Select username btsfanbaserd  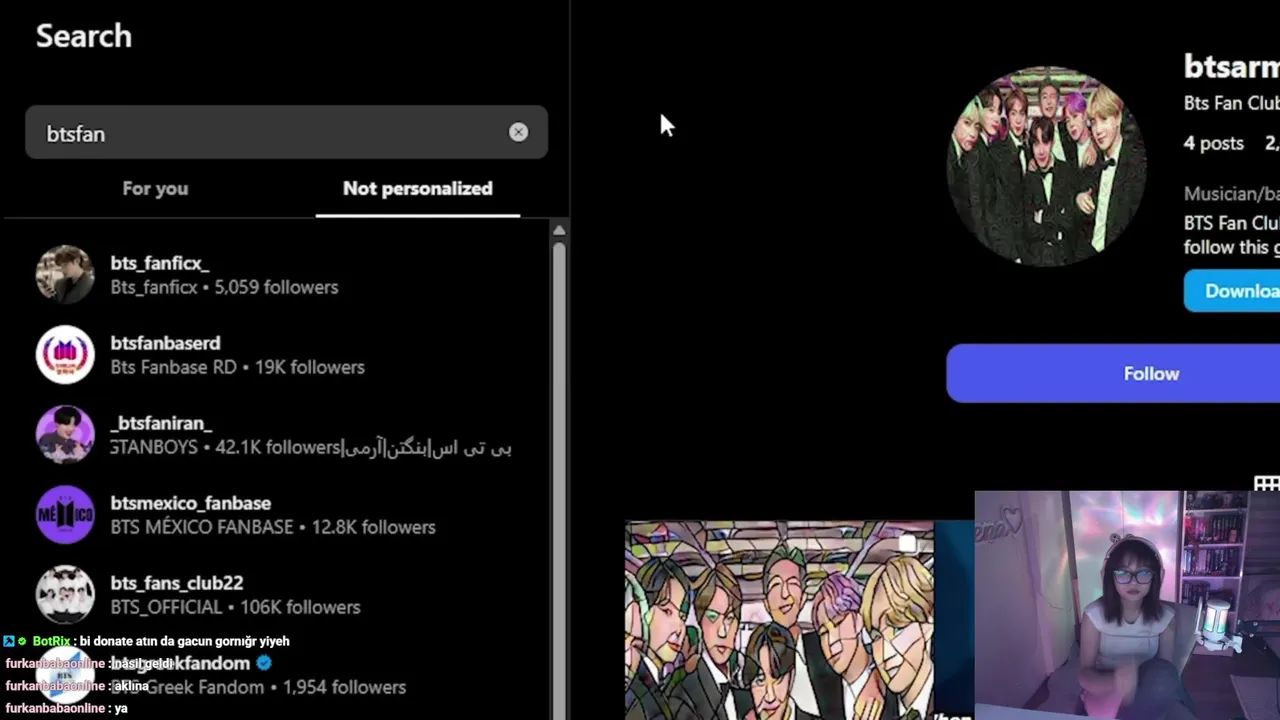point(165,343)
